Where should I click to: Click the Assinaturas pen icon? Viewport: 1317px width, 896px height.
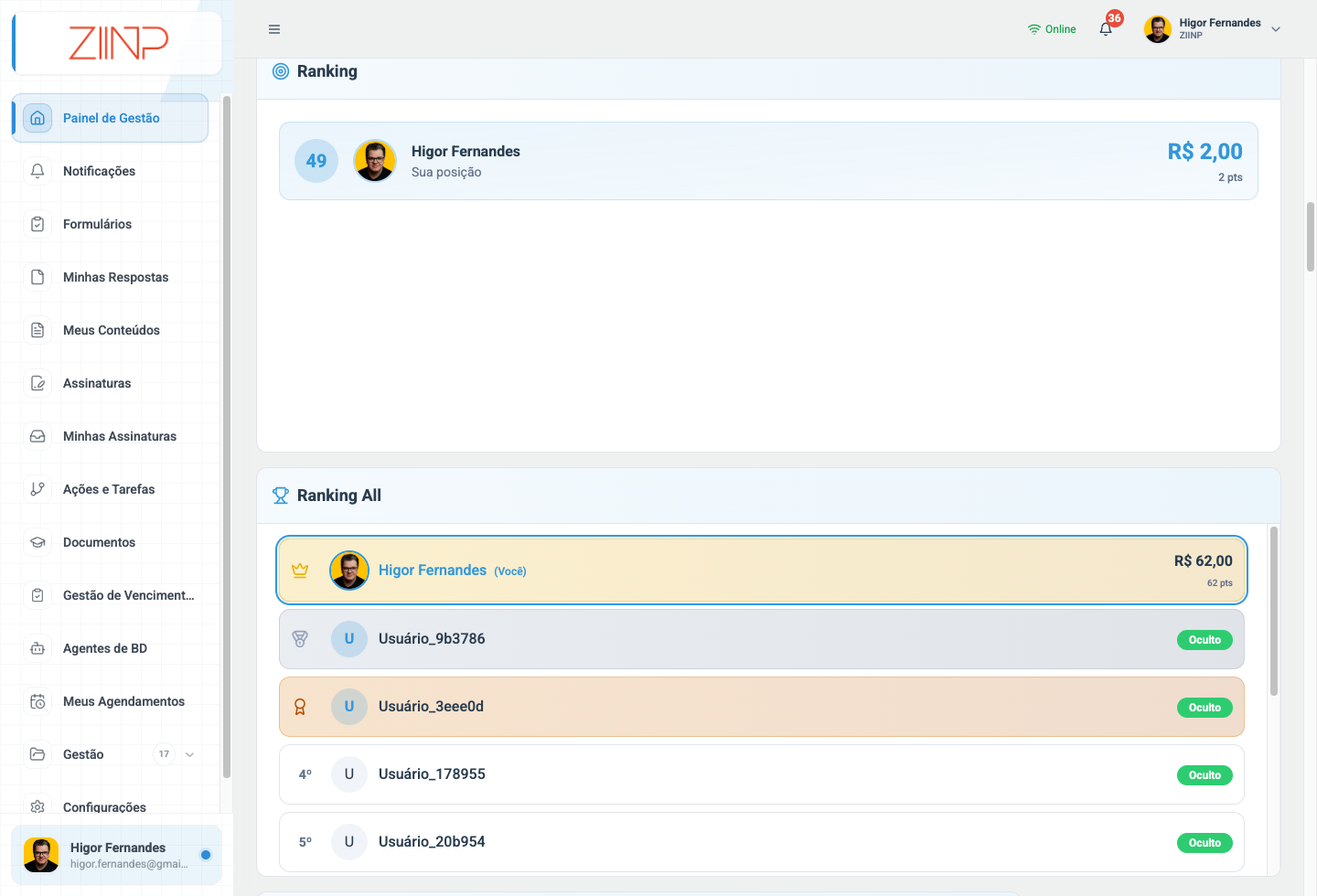[37, 383]
